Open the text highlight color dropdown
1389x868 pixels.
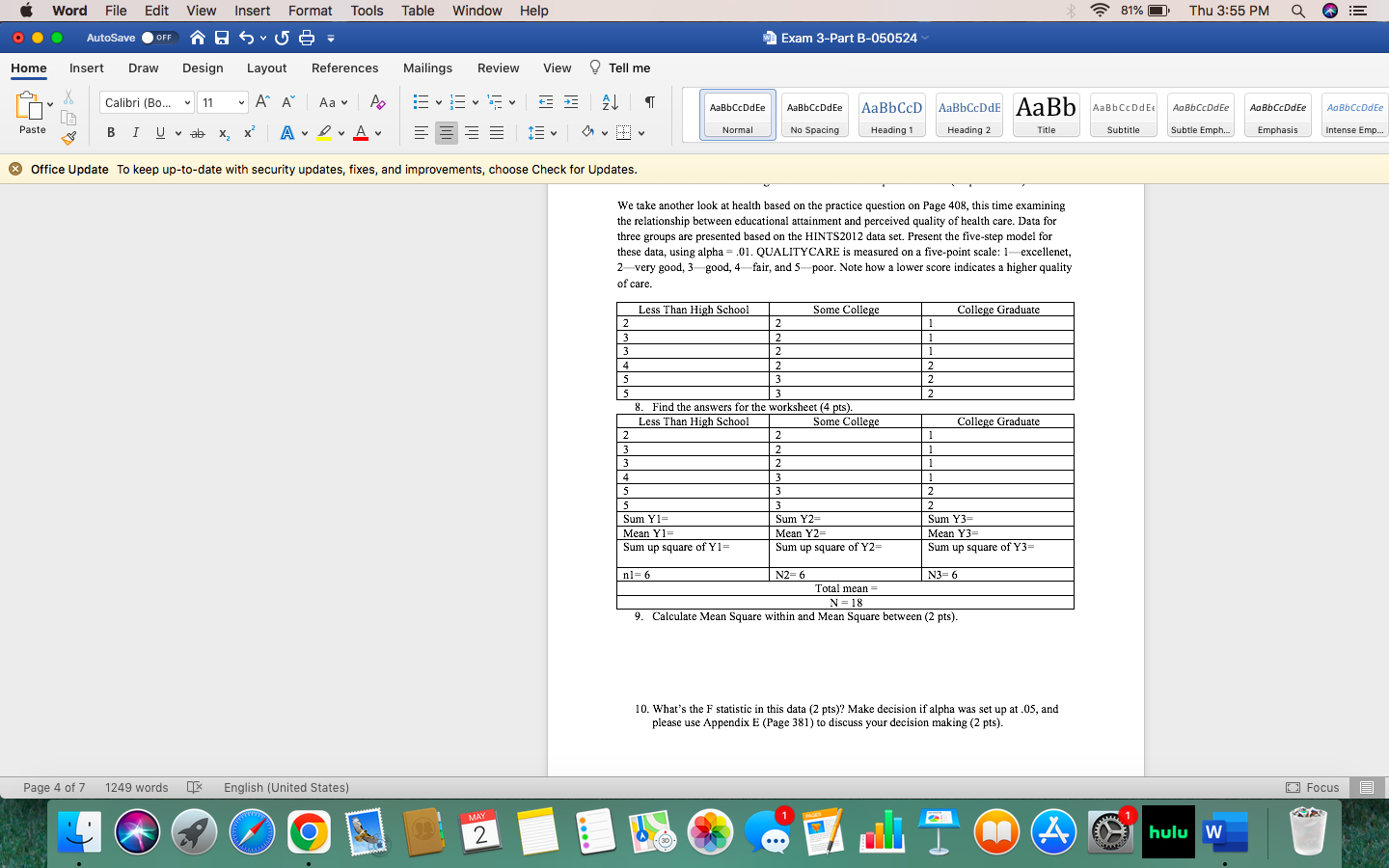coord(341,133)
